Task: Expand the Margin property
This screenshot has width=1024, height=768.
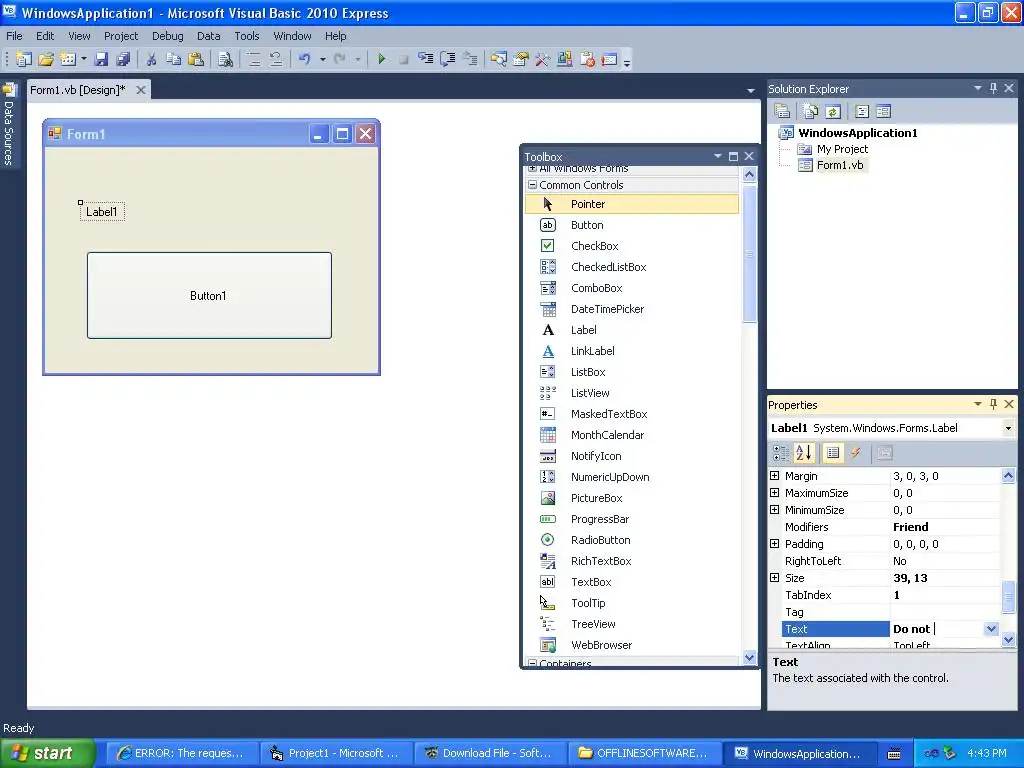Action: pyautogui.click(x=775, y=476)
